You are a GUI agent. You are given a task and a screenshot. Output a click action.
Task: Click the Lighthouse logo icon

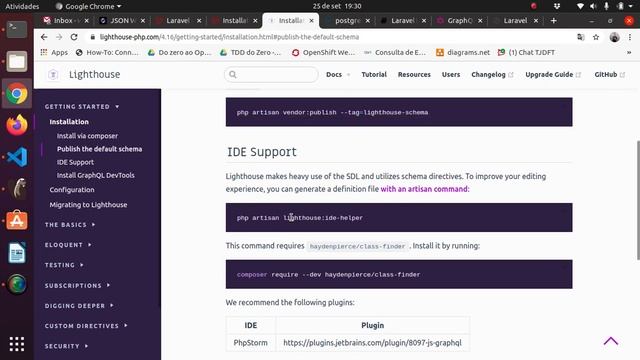(x=53, y=74)
